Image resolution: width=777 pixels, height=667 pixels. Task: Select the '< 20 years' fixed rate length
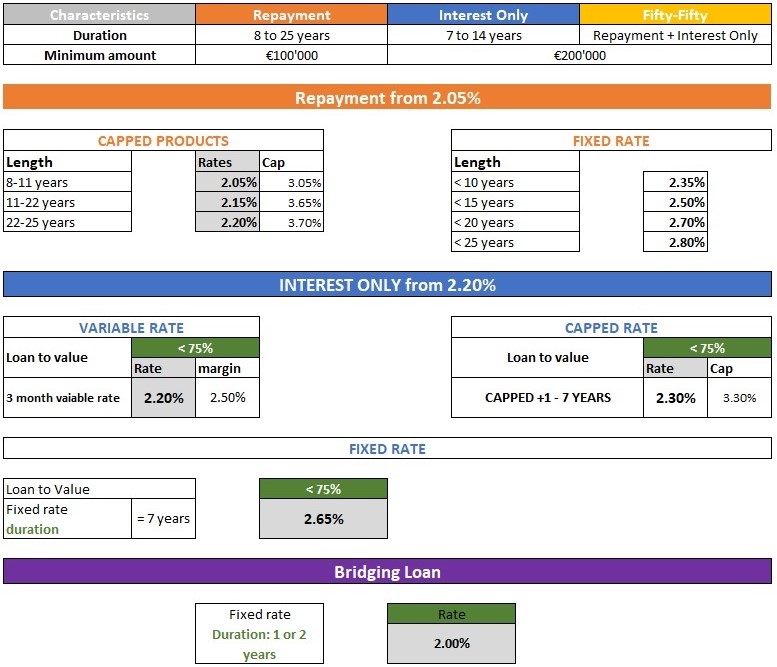click(515, 222)
